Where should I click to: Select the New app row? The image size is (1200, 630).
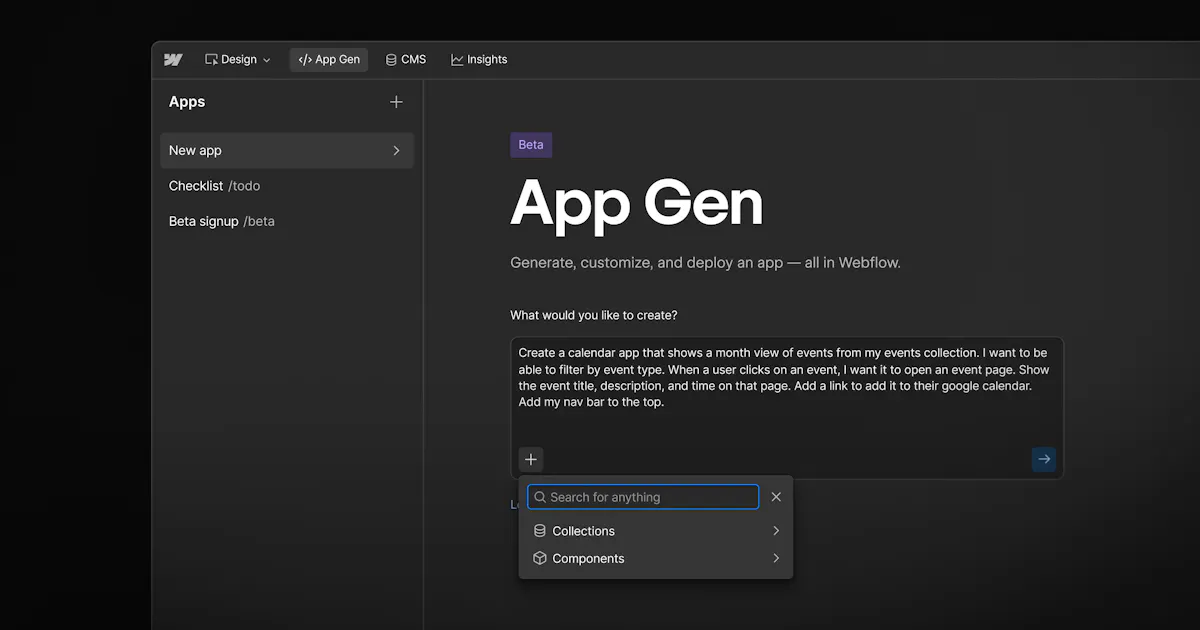tap(287, 150)
